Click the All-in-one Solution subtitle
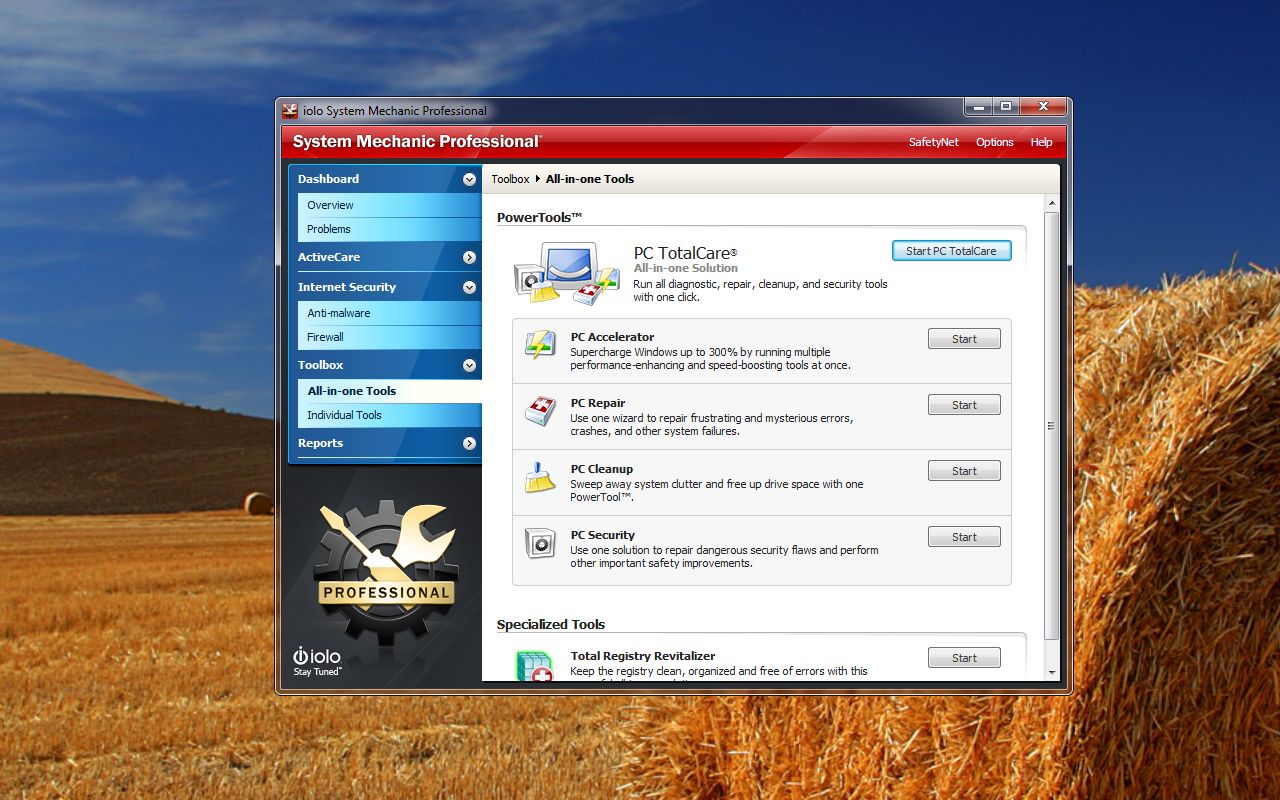The width and height of the screenshot is (1280, 800). pos(686,268)
